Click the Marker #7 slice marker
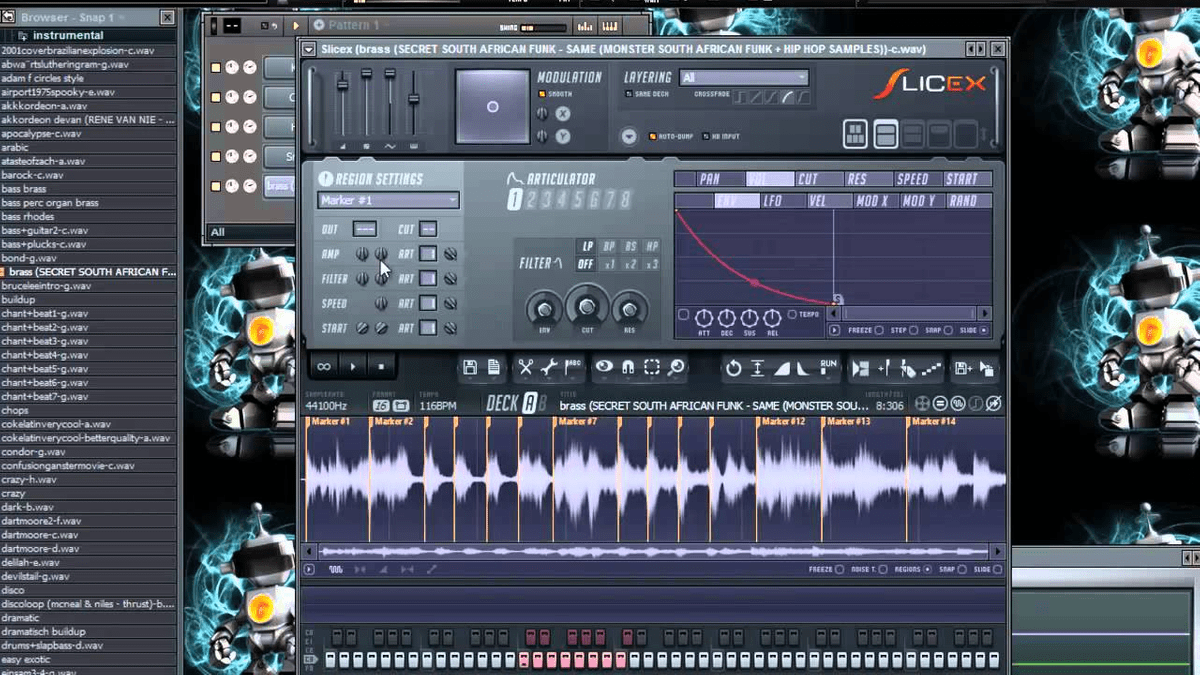 click(x=576, y=422)
